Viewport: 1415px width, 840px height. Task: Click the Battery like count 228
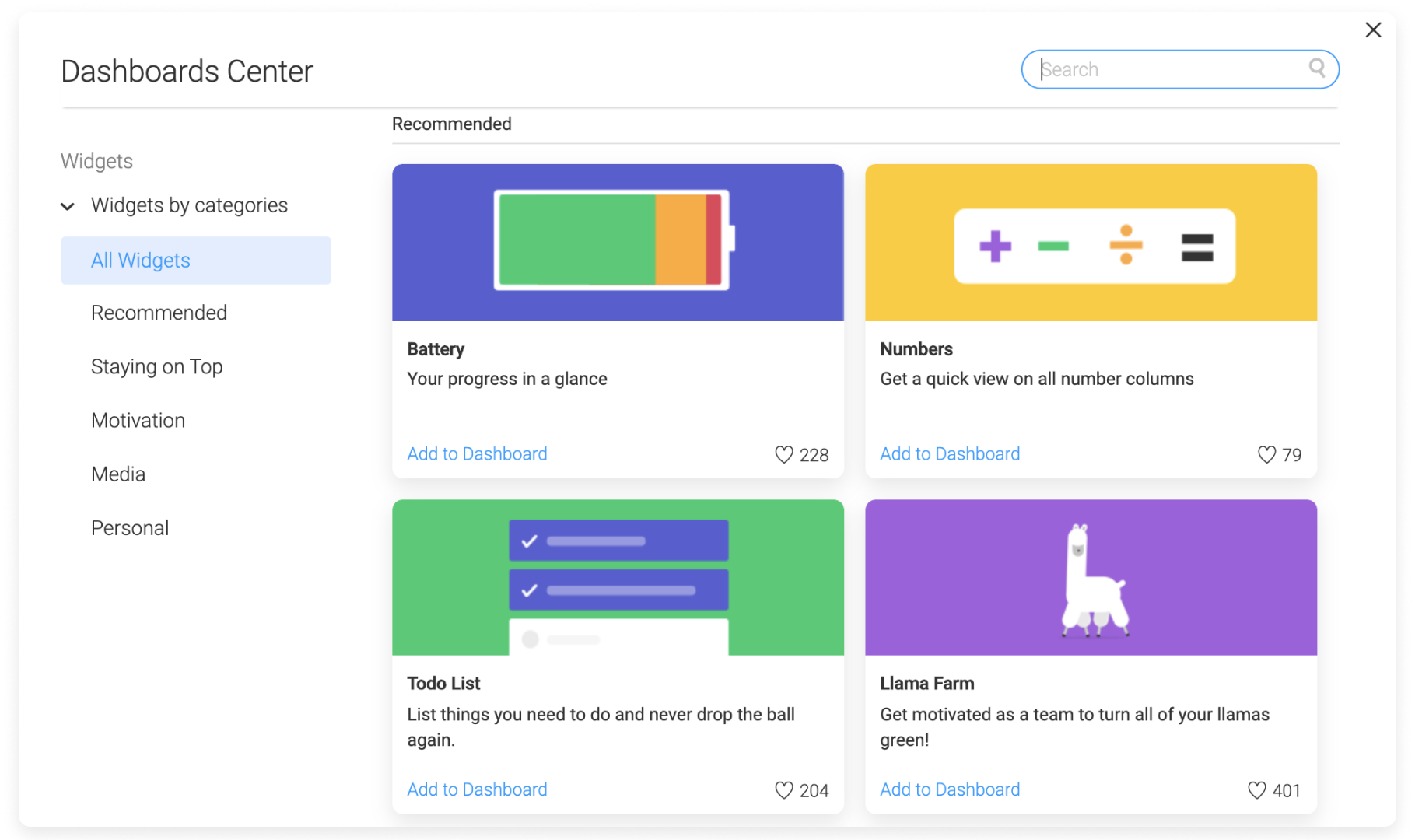click(814, 456)
